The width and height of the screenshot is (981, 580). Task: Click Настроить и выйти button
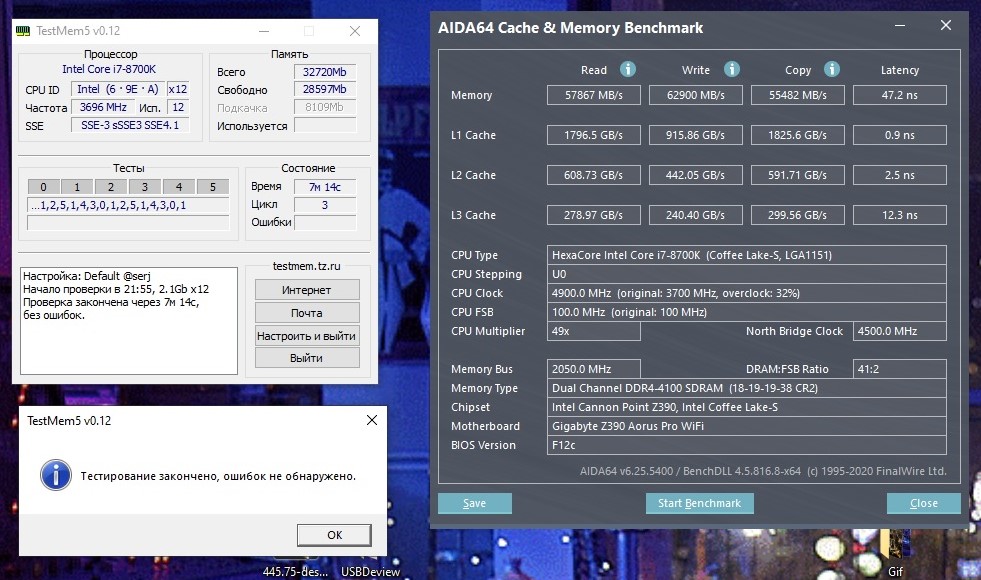point(307,336)
